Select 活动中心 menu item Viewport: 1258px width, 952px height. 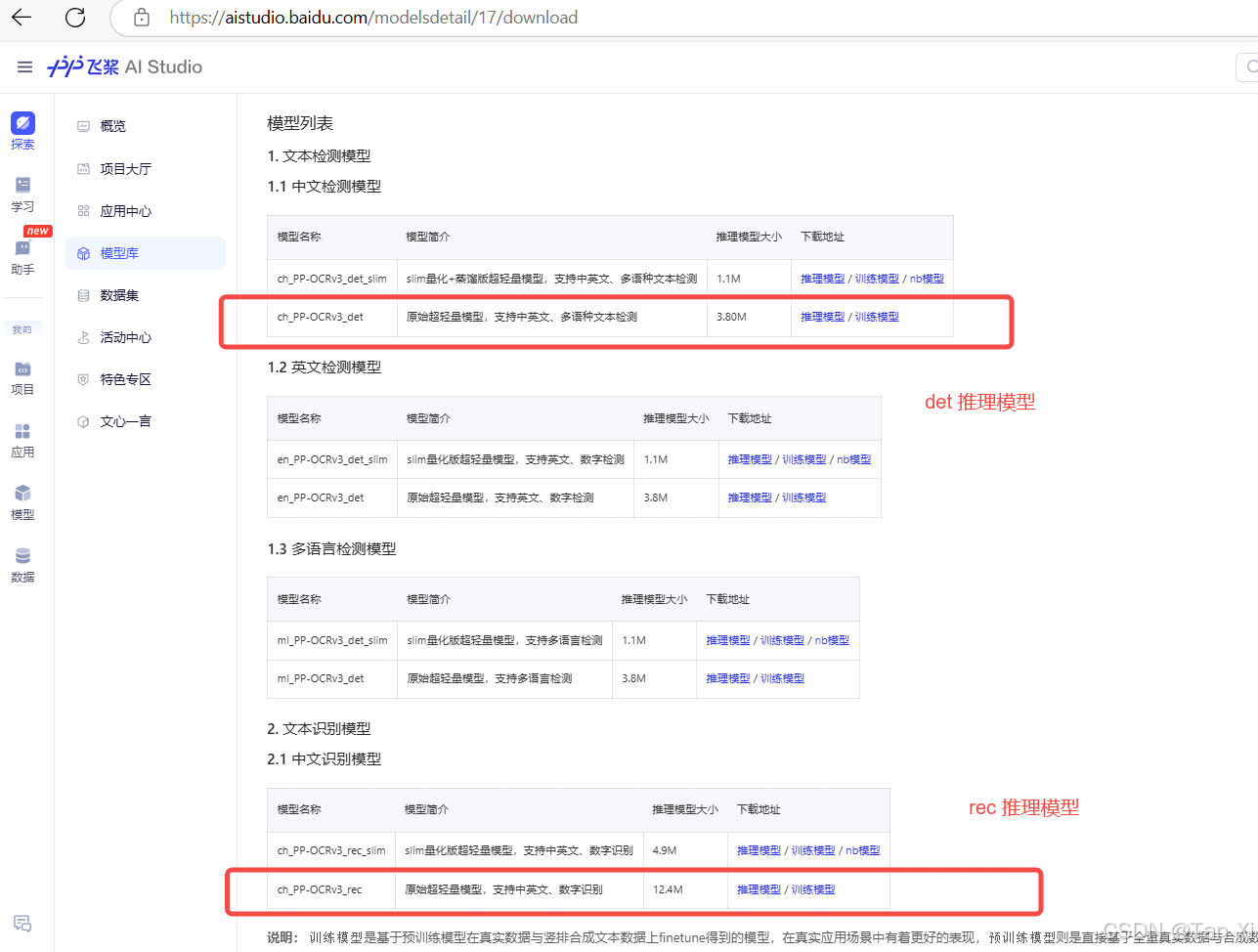pyautogui.click(x=146, y=337)
